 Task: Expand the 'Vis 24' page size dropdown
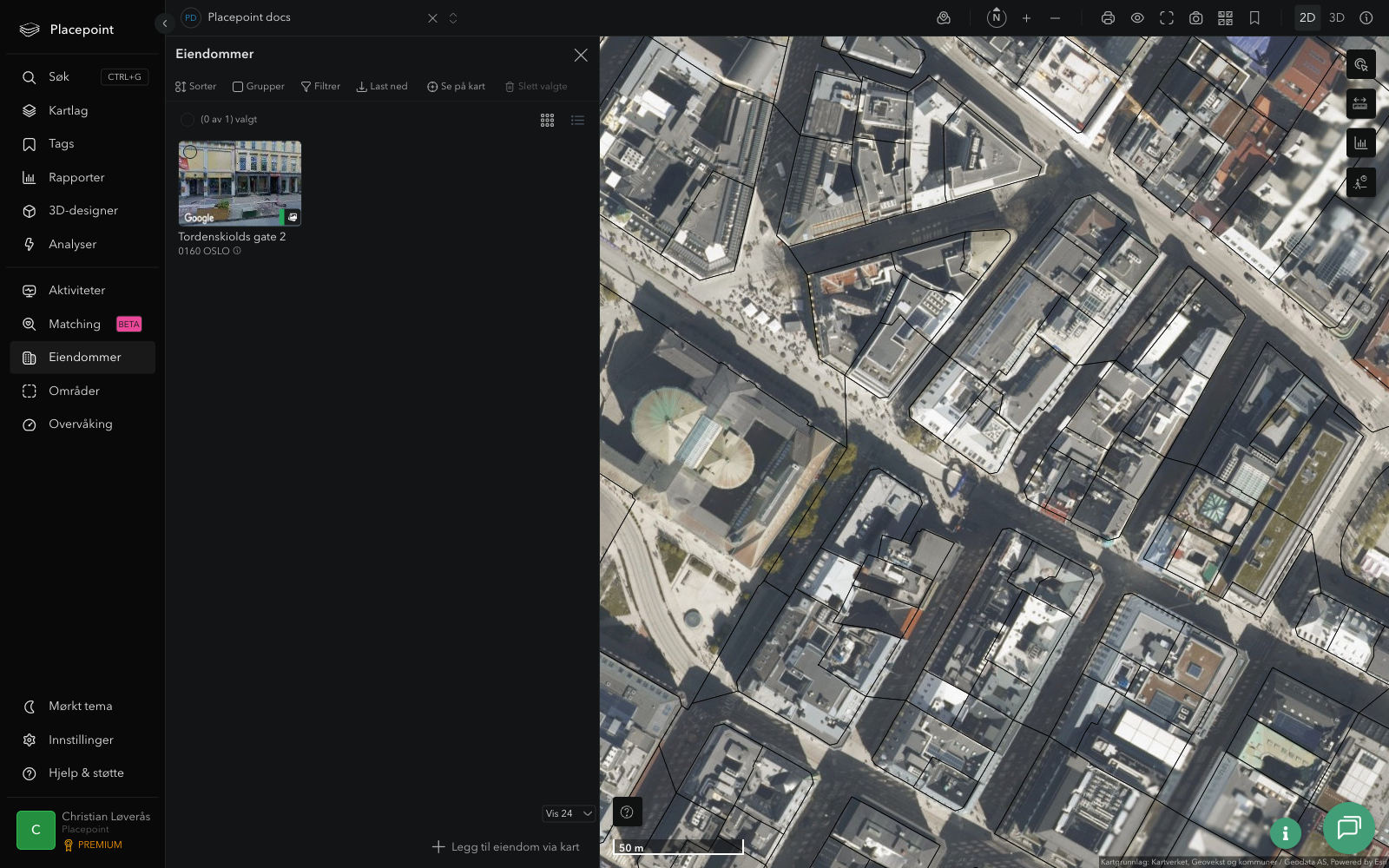pyautogui.click(x=569, y=813)
